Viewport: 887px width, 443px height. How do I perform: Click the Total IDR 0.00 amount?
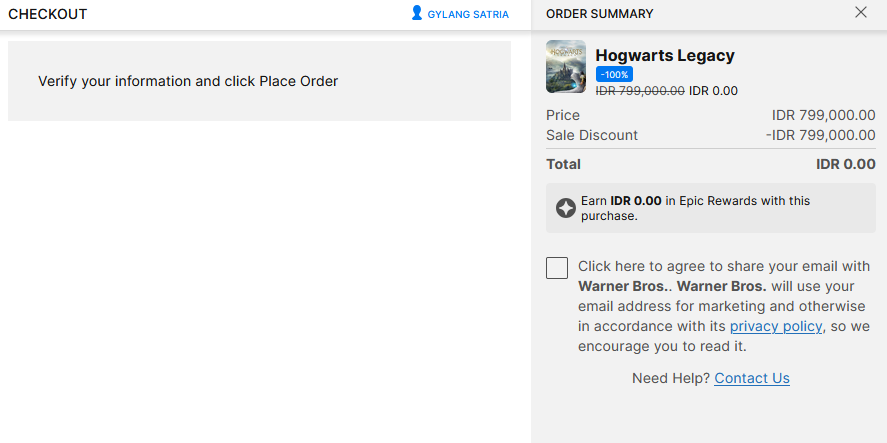point(845,164)
